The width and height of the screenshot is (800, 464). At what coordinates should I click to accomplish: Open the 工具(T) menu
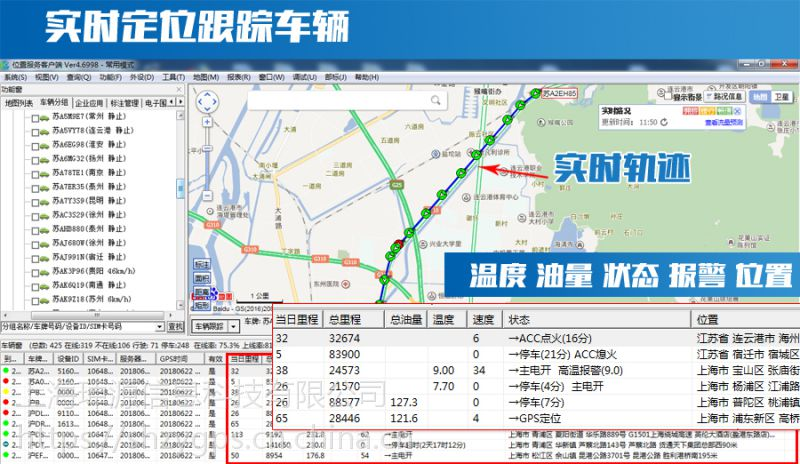(172, 76)
